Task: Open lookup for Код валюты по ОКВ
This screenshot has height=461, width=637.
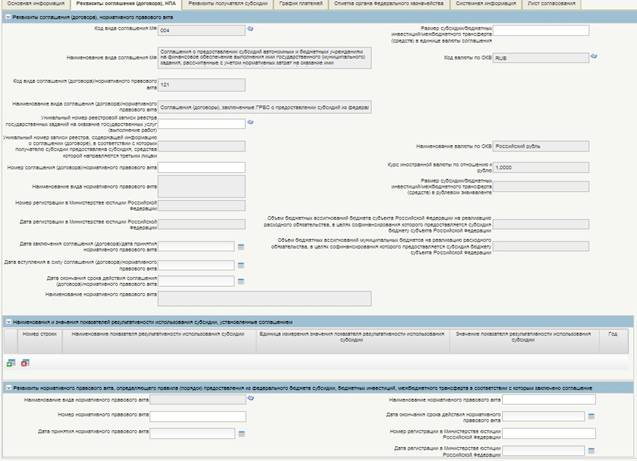Action: click(x=593, y=58)
